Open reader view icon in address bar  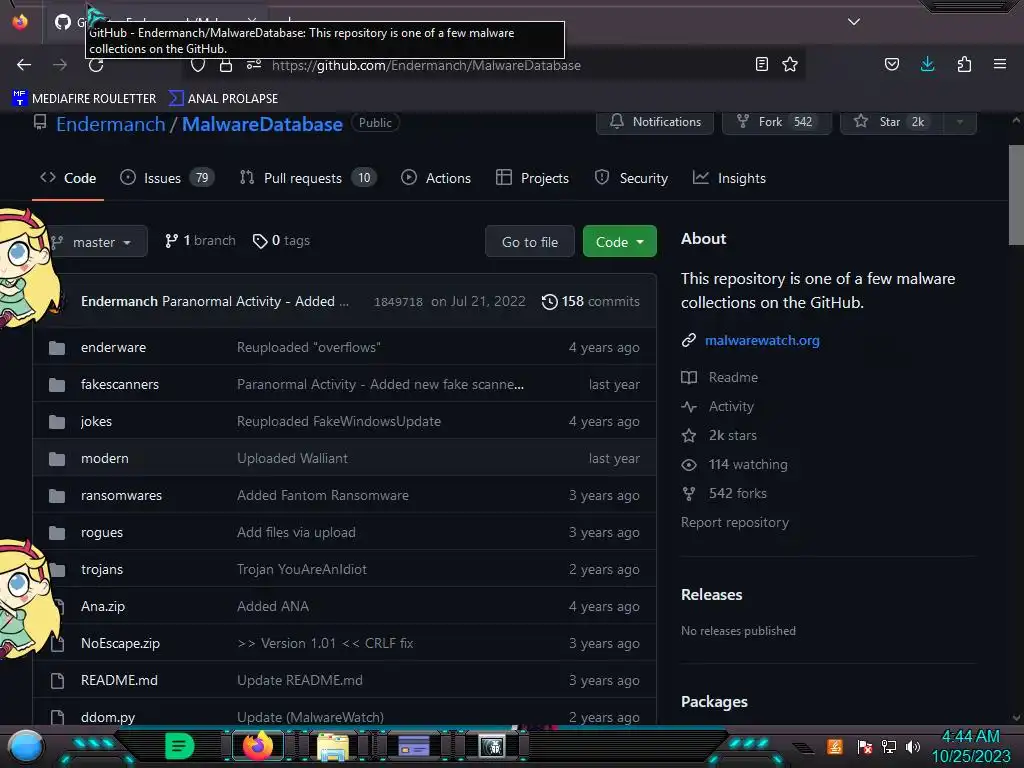coord(761,64)
